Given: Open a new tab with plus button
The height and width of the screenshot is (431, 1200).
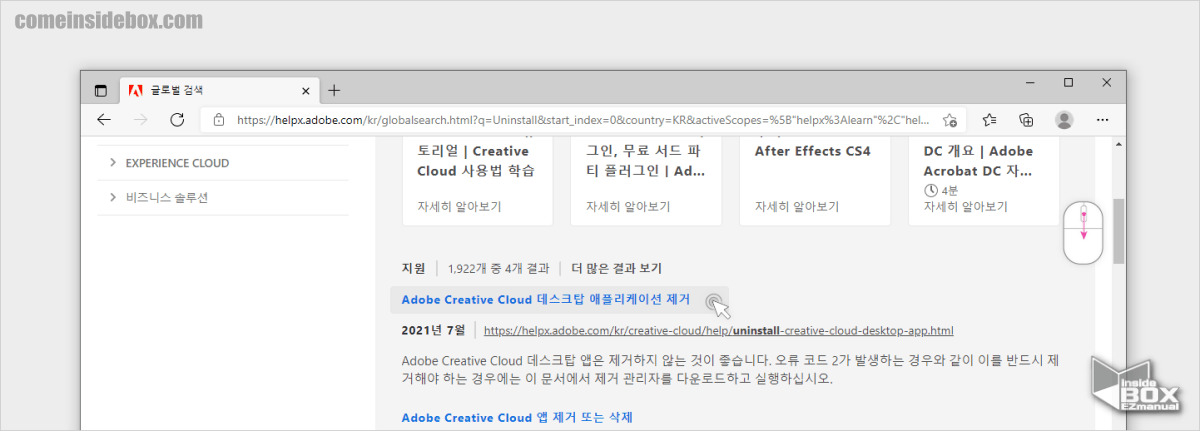Looking at the screenshot, I should tap(334, 90).
